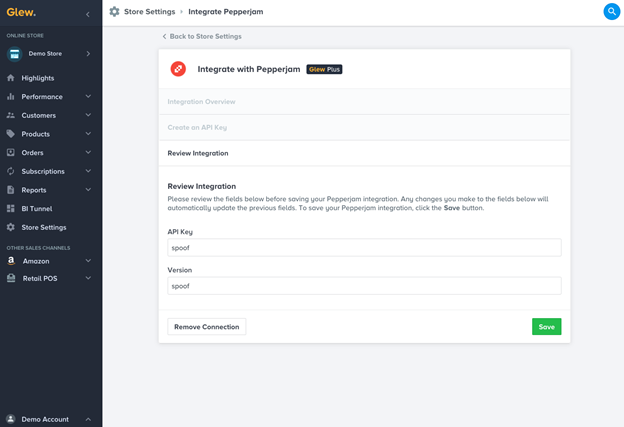Viewport: 624px width, 427px height.
Task: Click the Glew logo
Action: 21,12
